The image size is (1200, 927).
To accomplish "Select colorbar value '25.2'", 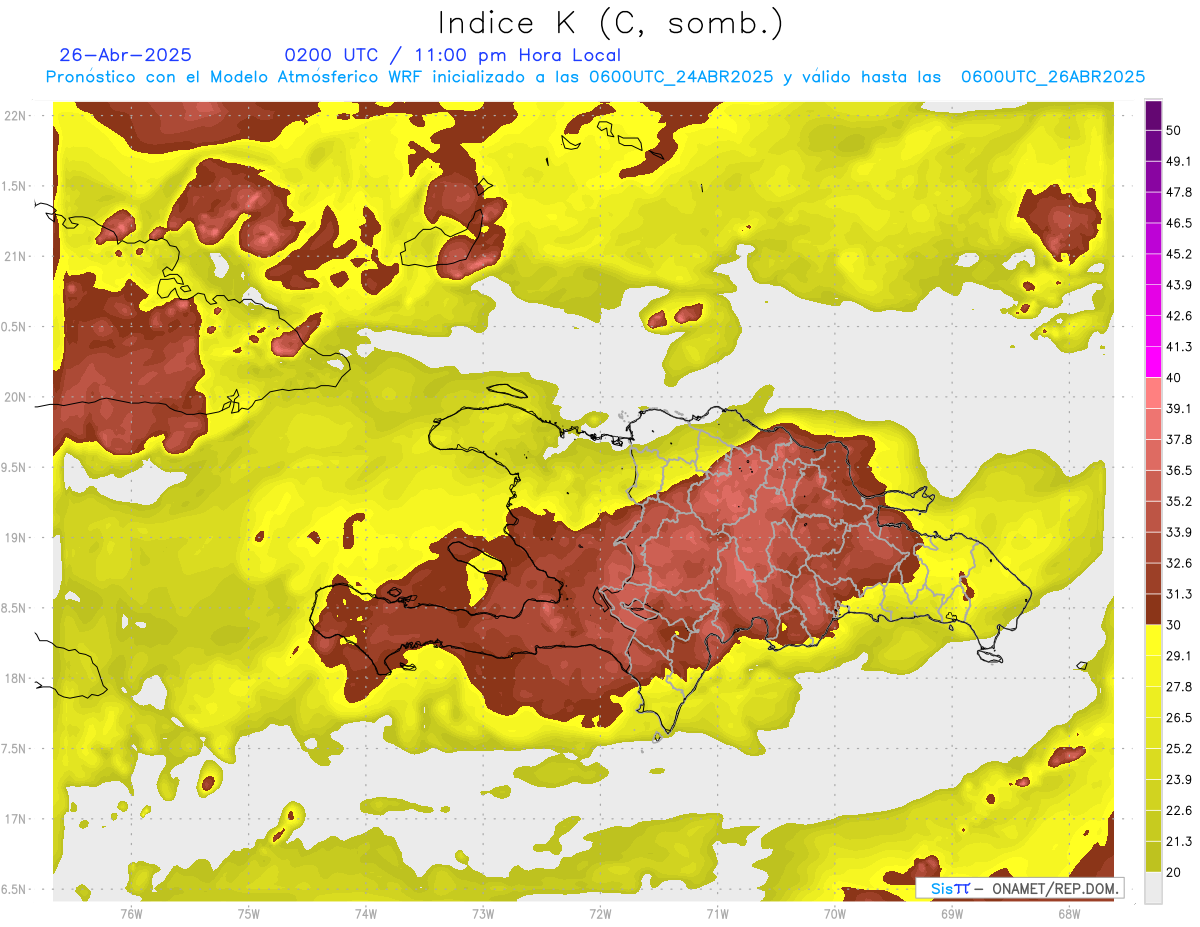I will click(x=1179, y=748).
